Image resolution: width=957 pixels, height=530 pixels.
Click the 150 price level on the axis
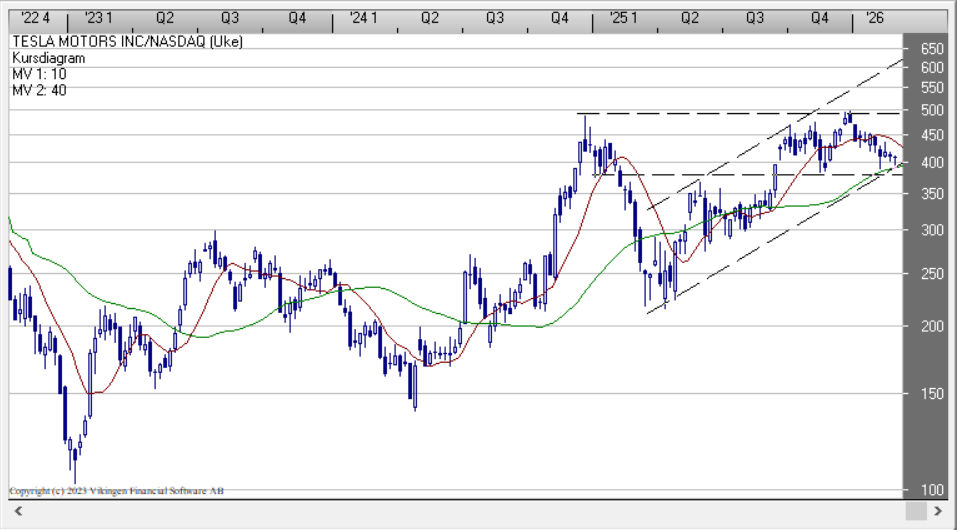931,393
